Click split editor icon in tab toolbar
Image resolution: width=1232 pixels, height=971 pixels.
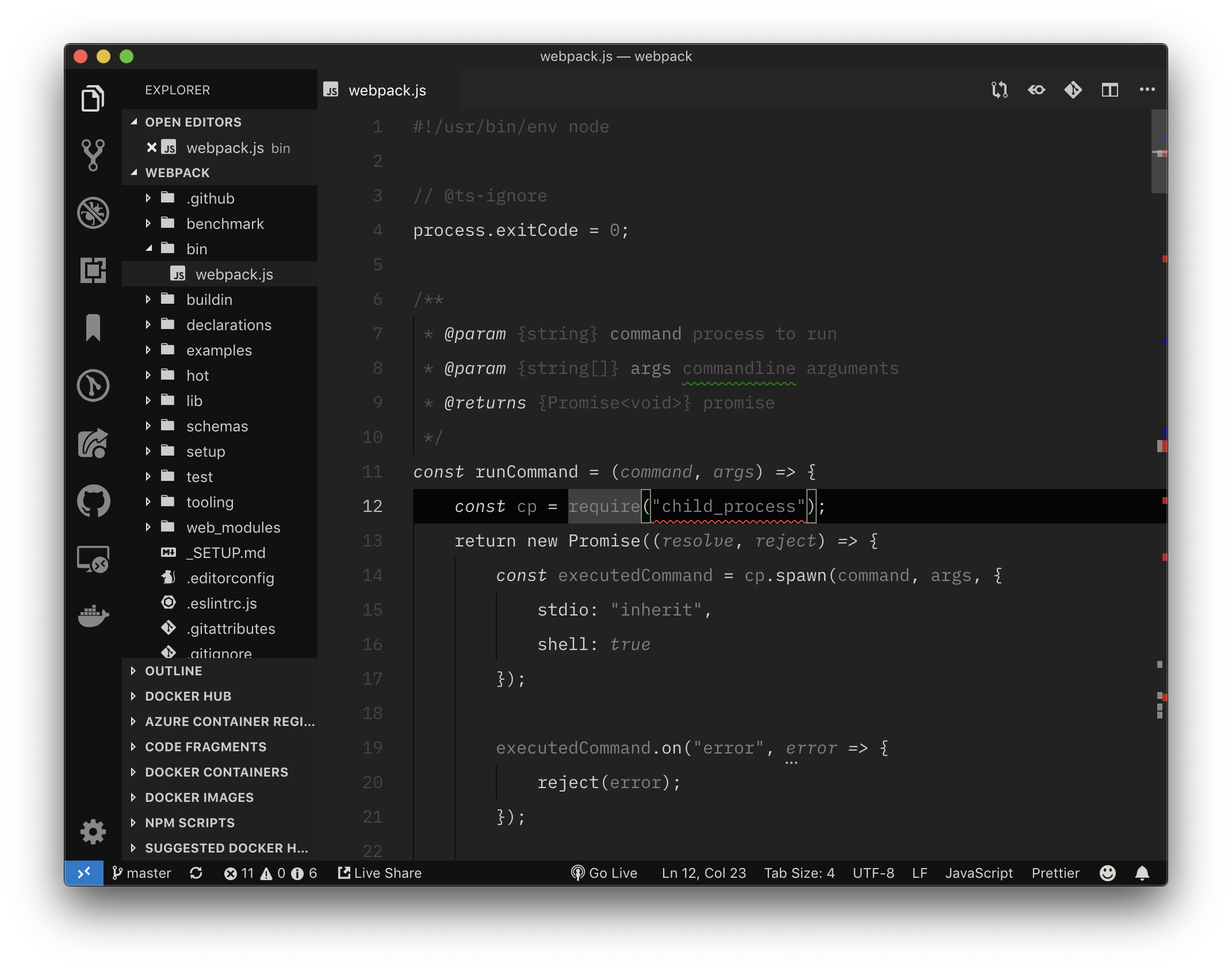[x=1109, y=90]
